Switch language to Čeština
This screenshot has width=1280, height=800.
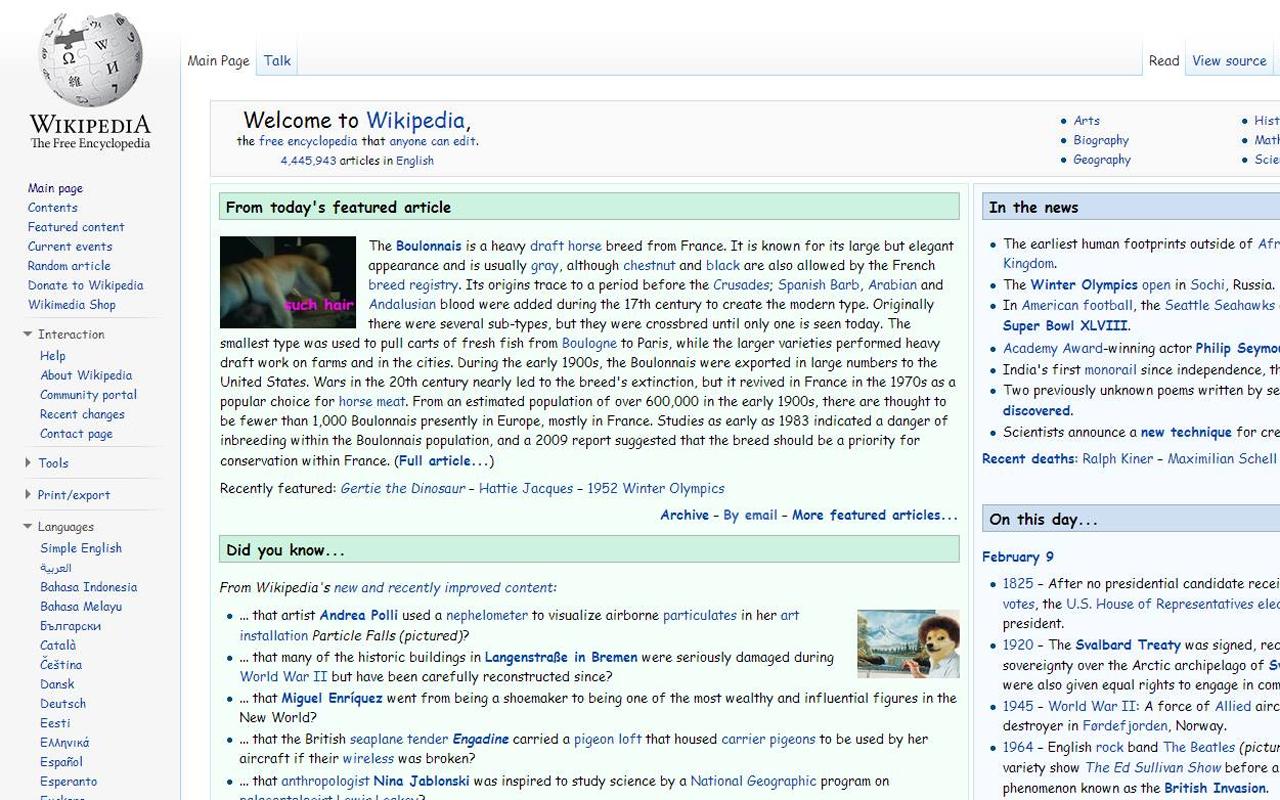[61, 665]
